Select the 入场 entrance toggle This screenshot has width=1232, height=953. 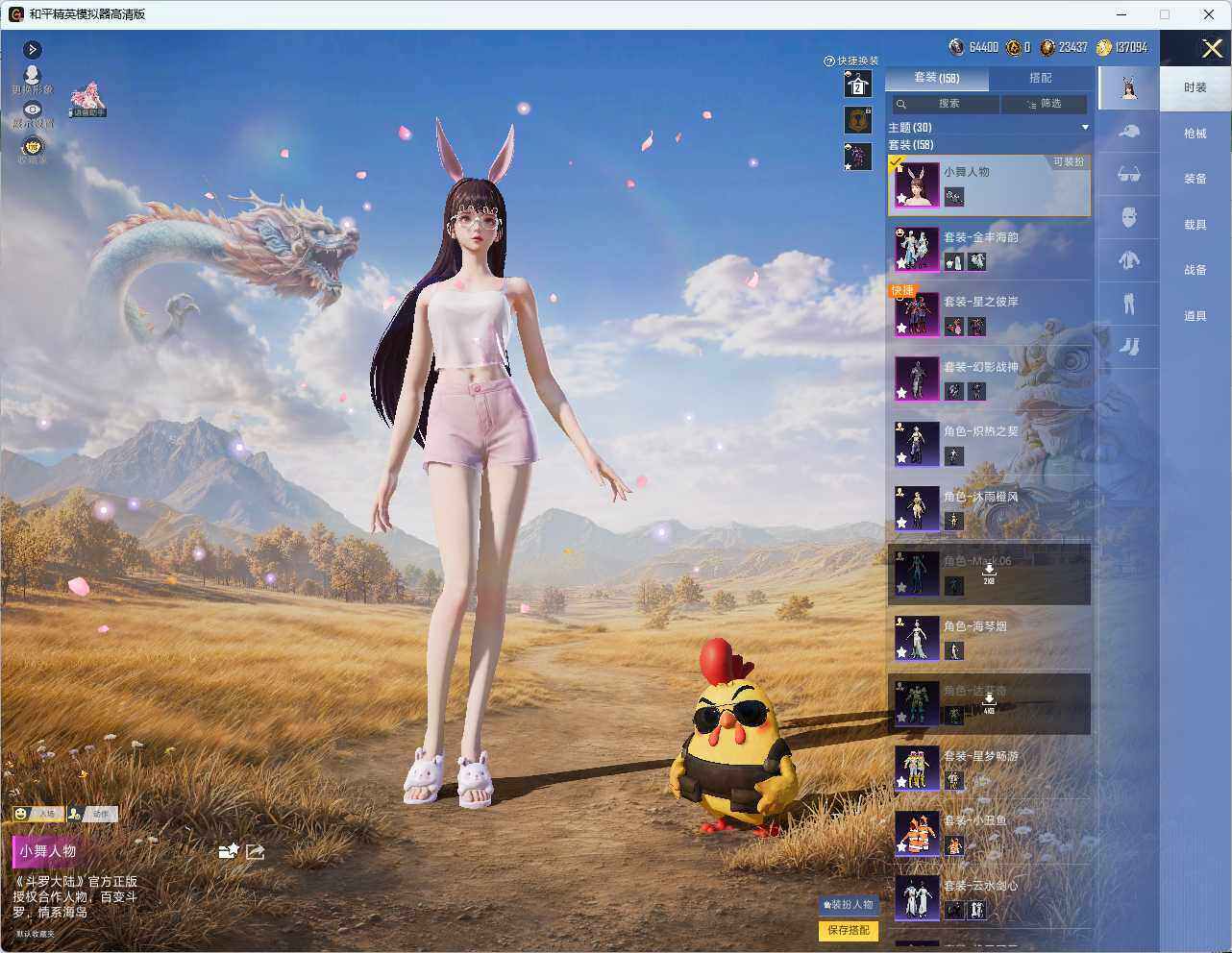[x=38, y=814]
